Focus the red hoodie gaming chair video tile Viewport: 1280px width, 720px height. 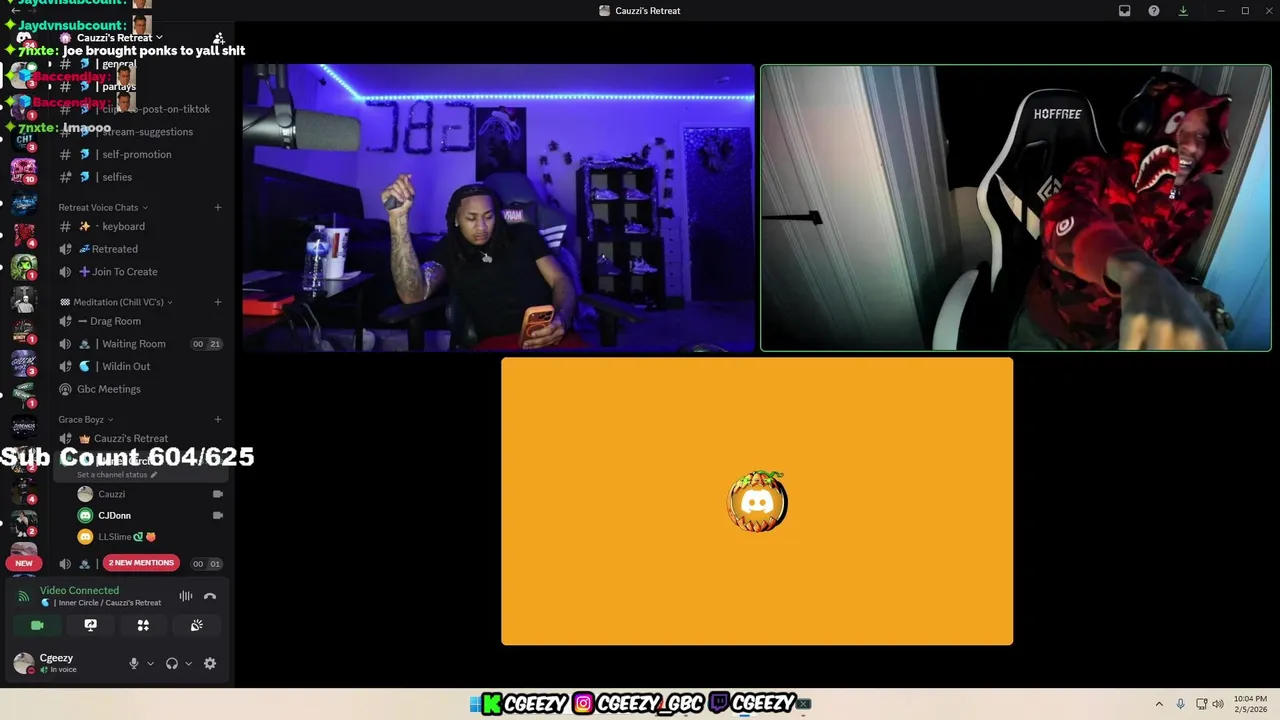(1016, 208)
